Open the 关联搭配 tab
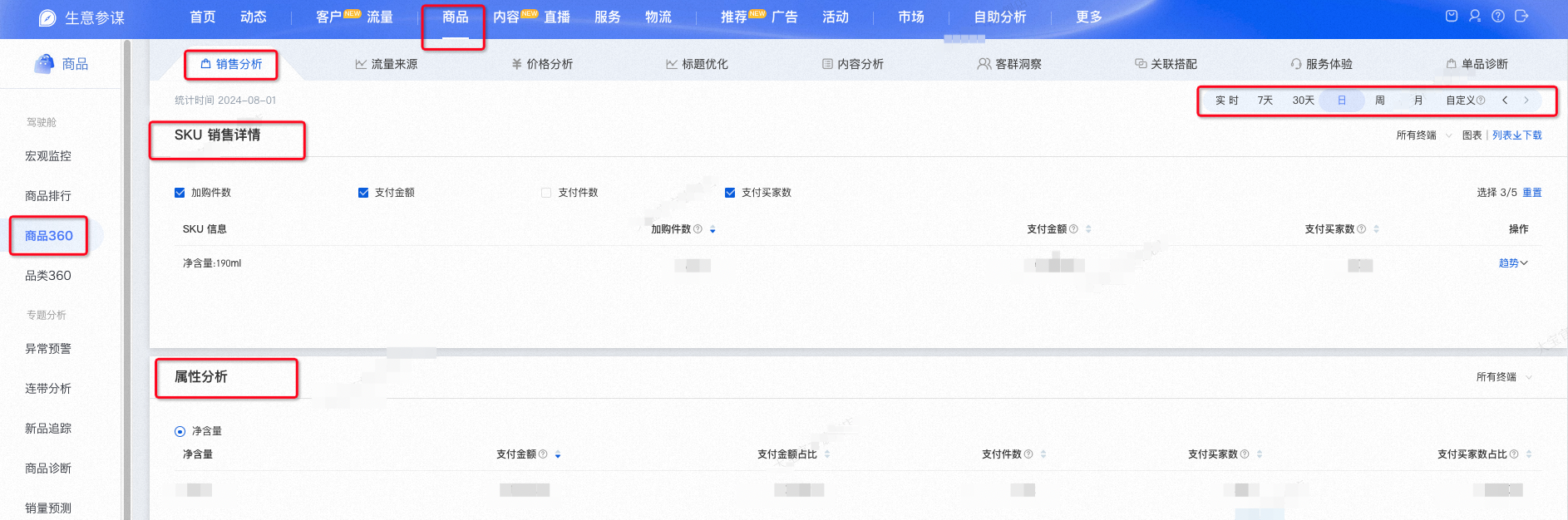Viewport: 1568px width, 520px height. tap(1166, 64)
